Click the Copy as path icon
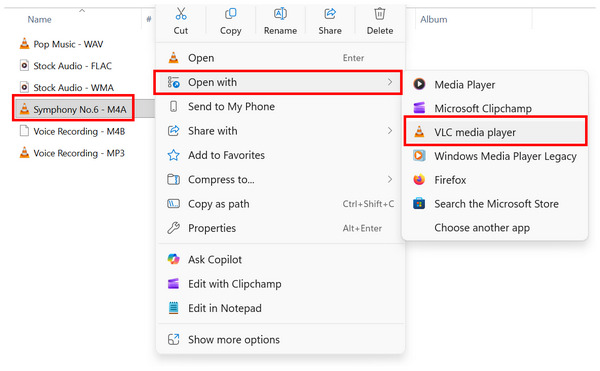Viewport: 600px width, 371px height. point(173,204)
